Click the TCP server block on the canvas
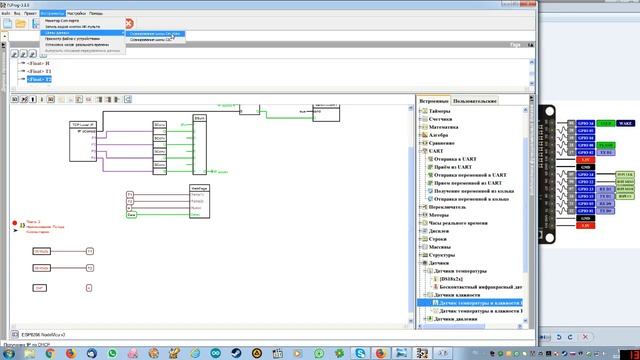This screenshot has width=640, height=360. click(83, 141)
